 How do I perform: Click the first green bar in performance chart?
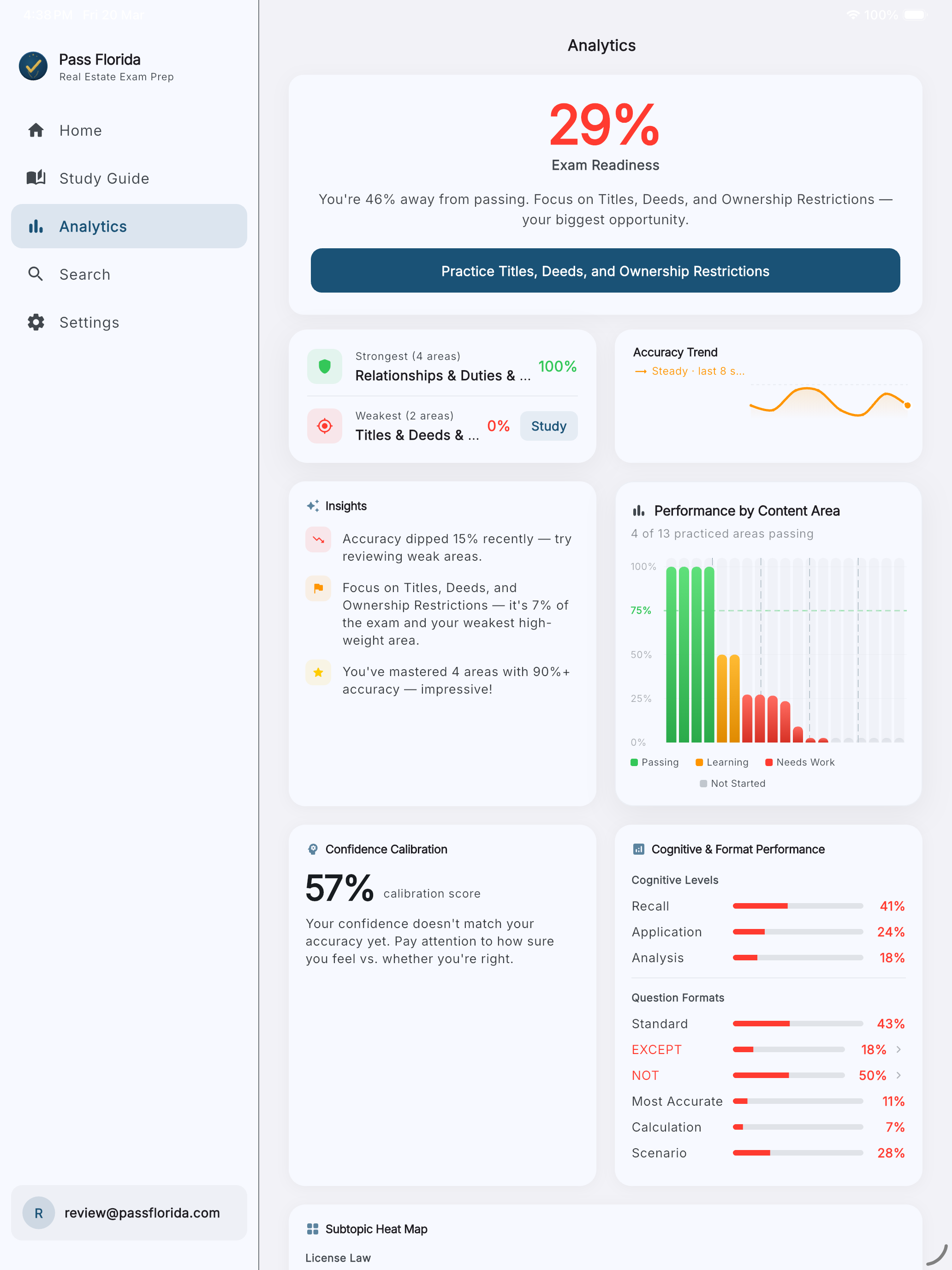tap(671, 654)
